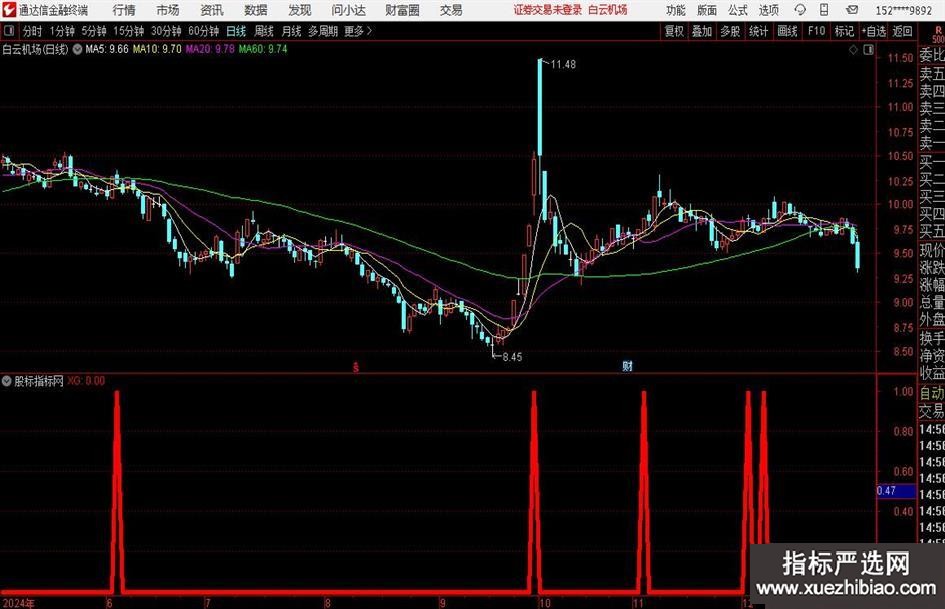Select the 月线 monthly period tab
The height and width of the screenshot is (609, 945).
(x=291, y=31)
